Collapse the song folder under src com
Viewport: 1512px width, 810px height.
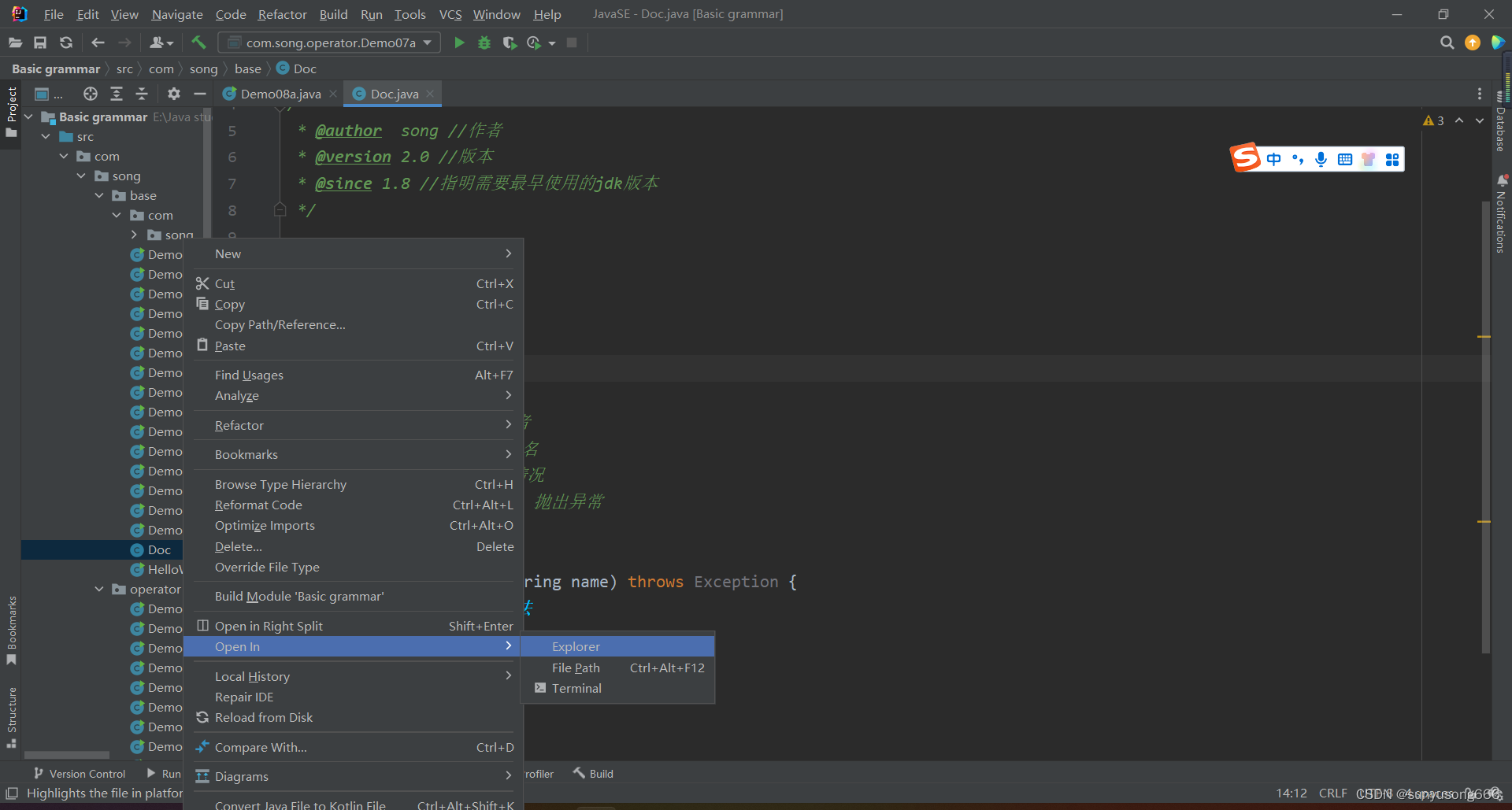pos(82,176)
